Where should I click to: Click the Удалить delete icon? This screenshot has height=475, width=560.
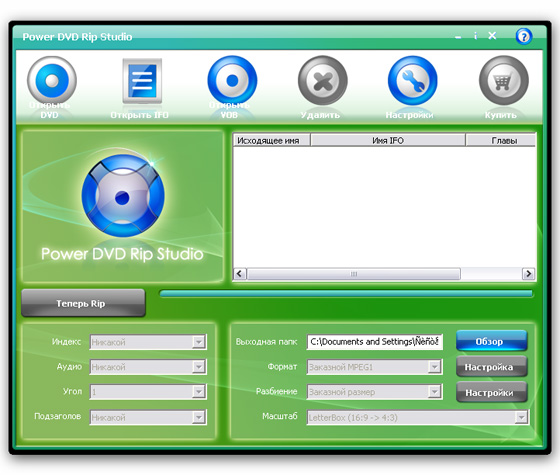tap(323, 81)
